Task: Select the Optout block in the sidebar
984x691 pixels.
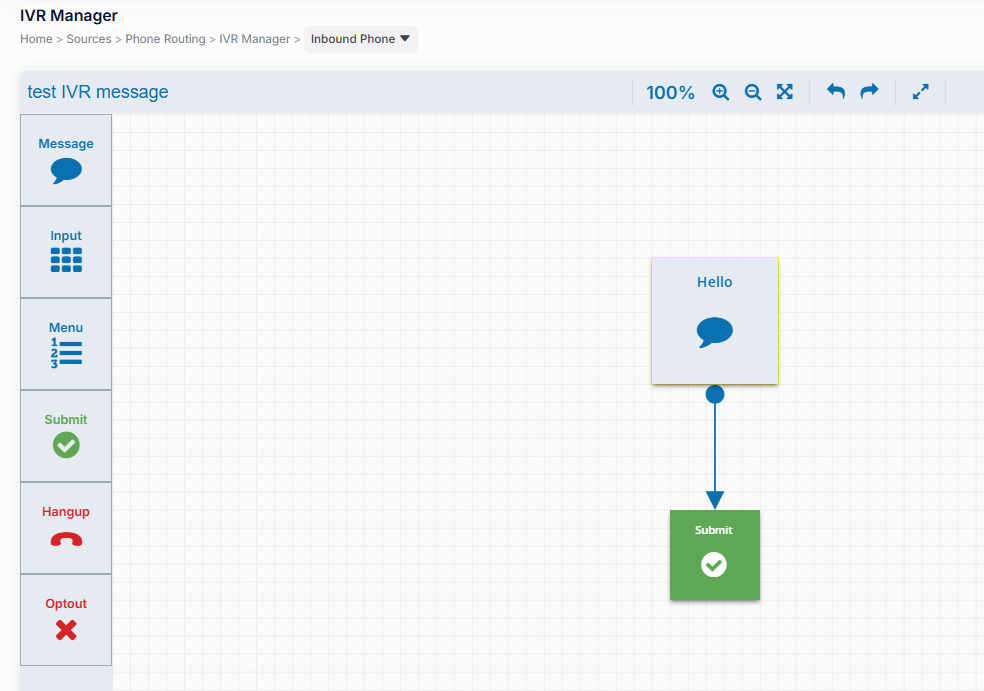Action: 65,618
